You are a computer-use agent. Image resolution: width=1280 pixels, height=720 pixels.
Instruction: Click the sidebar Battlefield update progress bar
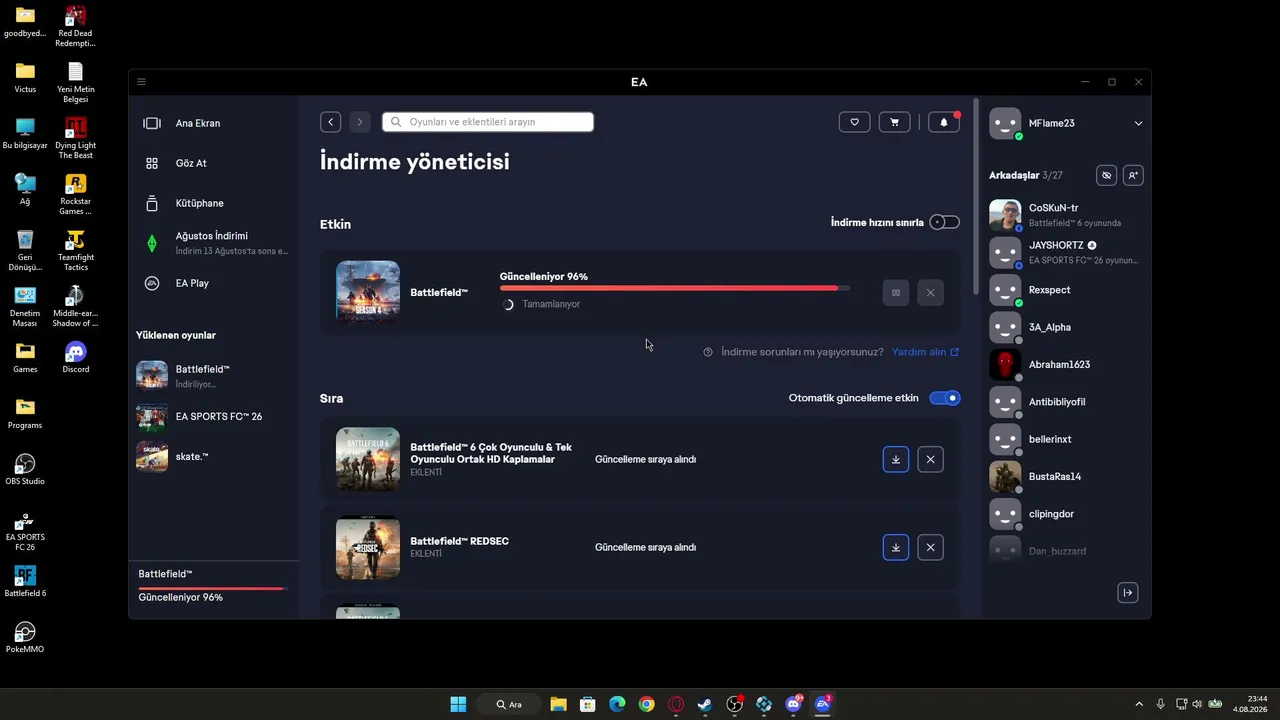coord(211,588)
